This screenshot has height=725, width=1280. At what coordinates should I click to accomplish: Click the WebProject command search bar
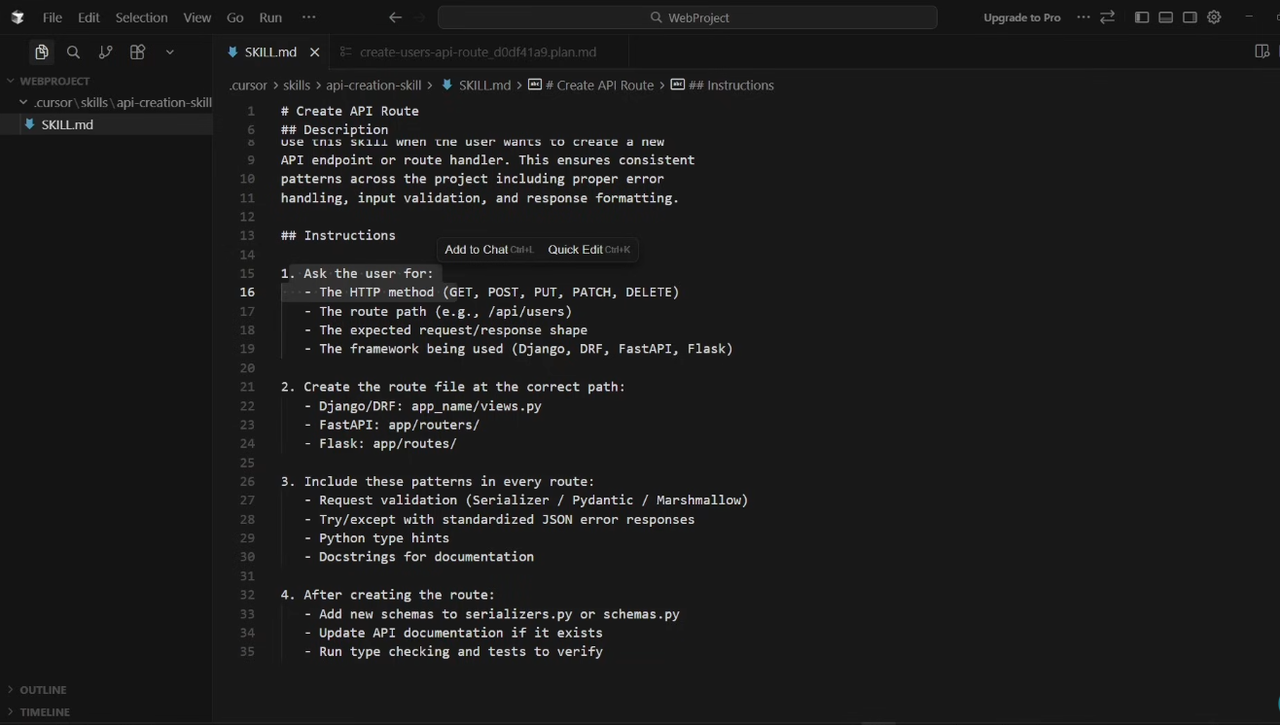pyautogui.click(x=687, y=17)
